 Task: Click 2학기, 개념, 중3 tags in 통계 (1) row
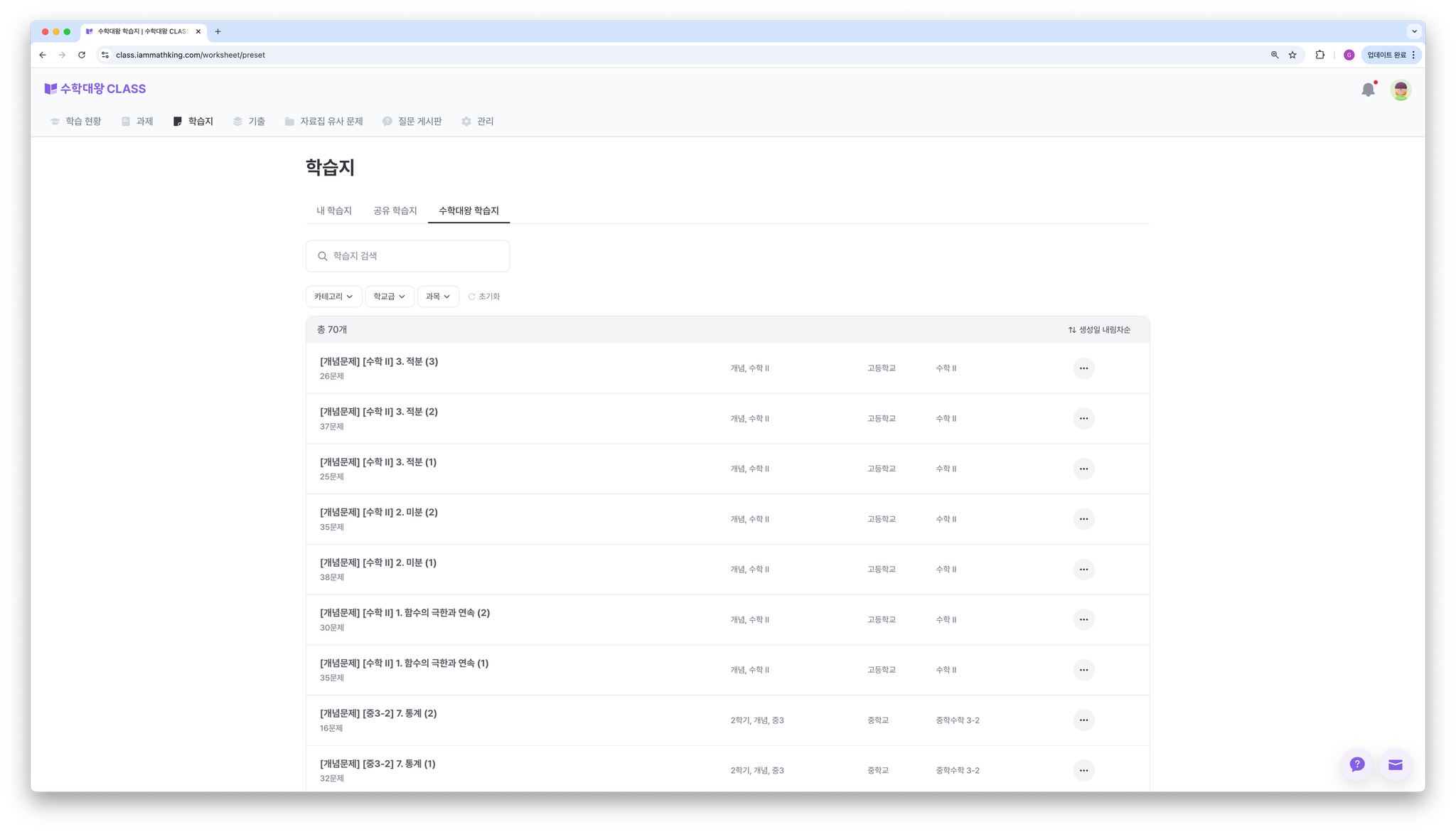(x=757, y=771)
